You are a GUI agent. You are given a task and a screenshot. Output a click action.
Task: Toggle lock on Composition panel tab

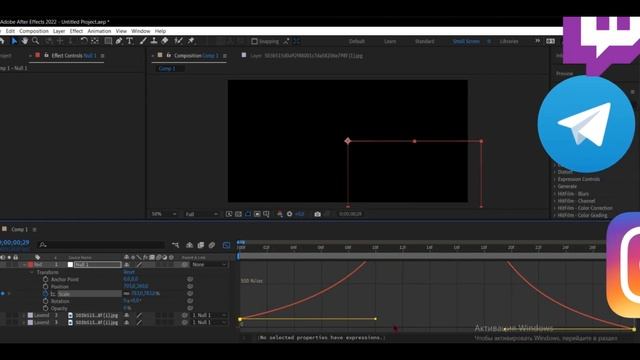[169, 55]
